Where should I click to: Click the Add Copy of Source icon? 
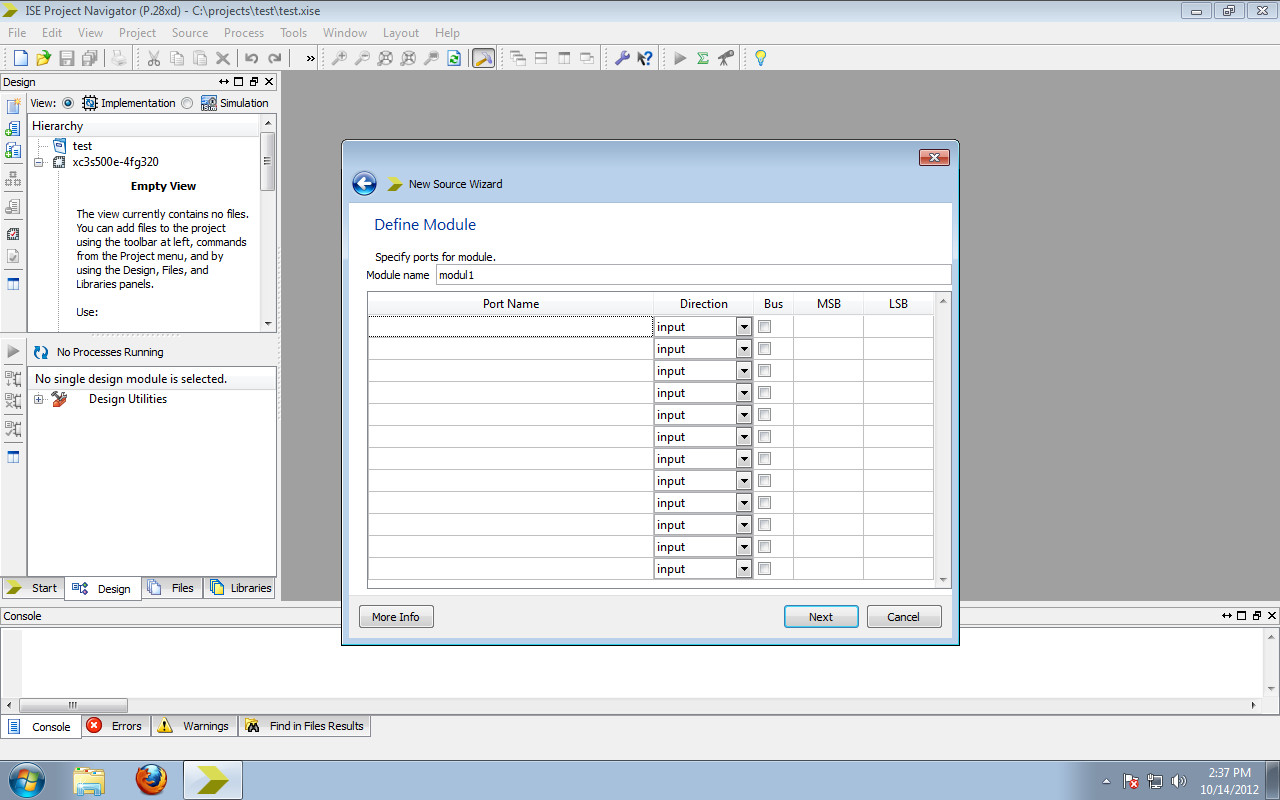(12, 152)
